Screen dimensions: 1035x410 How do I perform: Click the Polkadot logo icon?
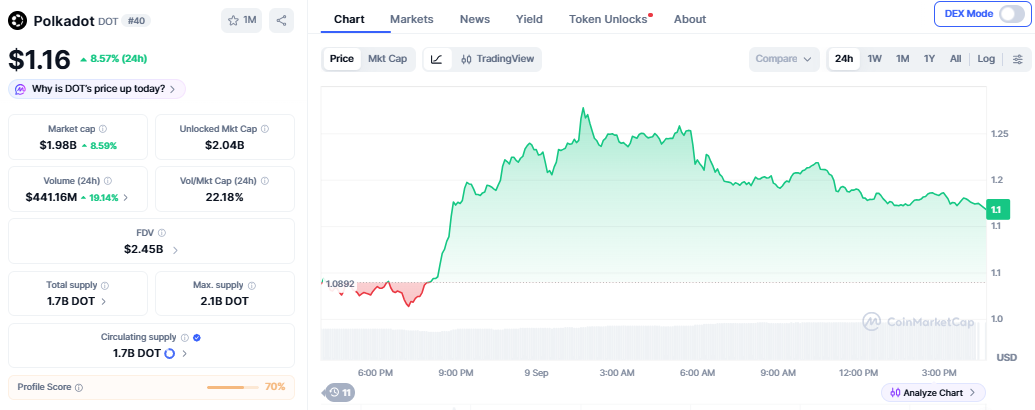tap(18, 20)
